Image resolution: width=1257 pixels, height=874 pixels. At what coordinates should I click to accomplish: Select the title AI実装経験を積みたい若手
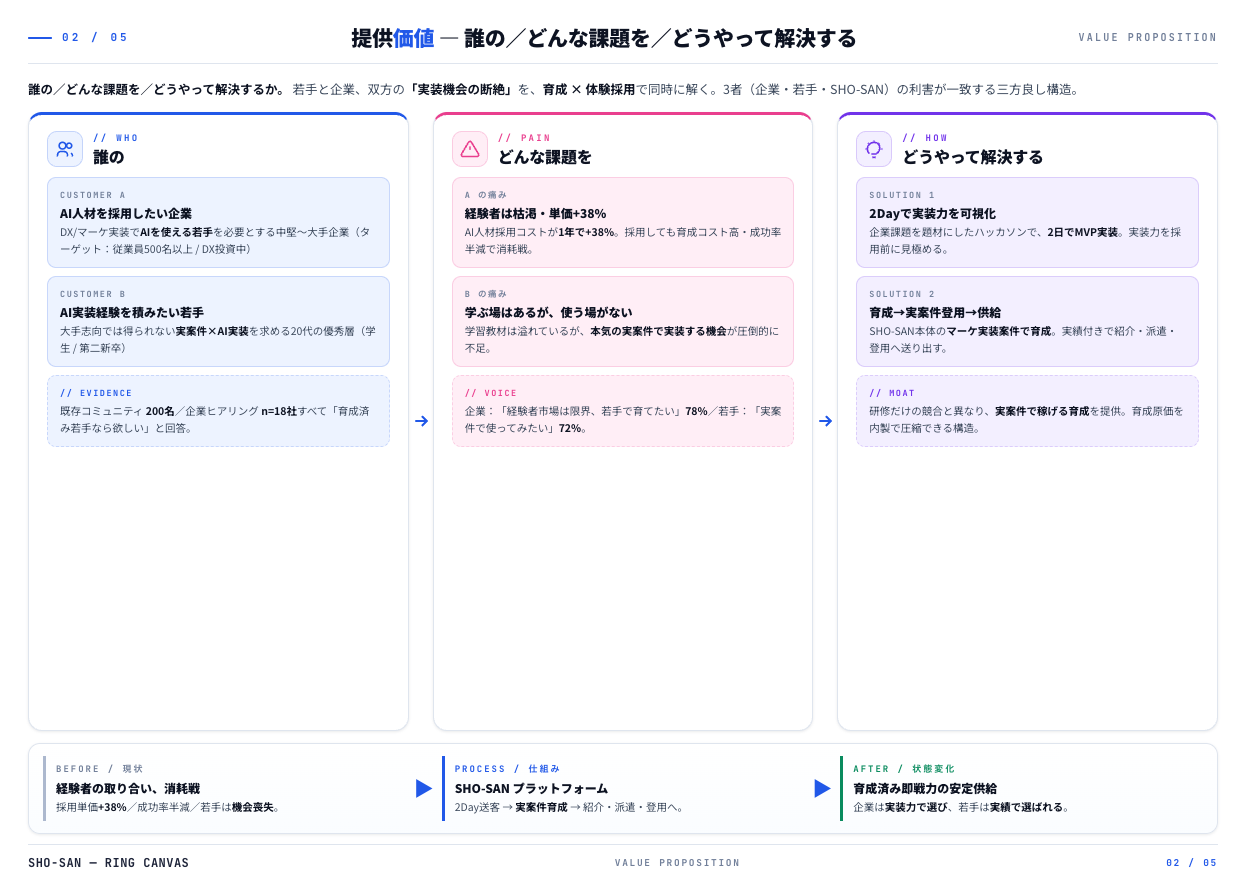(132, 312)
